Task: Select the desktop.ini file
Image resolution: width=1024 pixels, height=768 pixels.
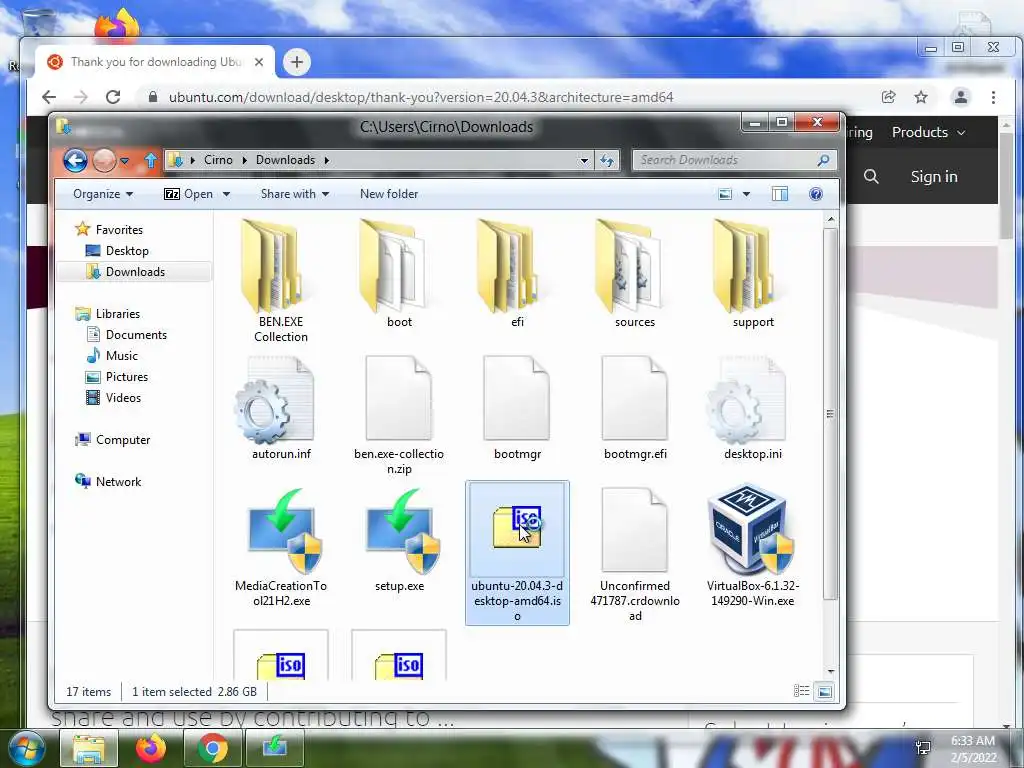Action: coord(752,408)
